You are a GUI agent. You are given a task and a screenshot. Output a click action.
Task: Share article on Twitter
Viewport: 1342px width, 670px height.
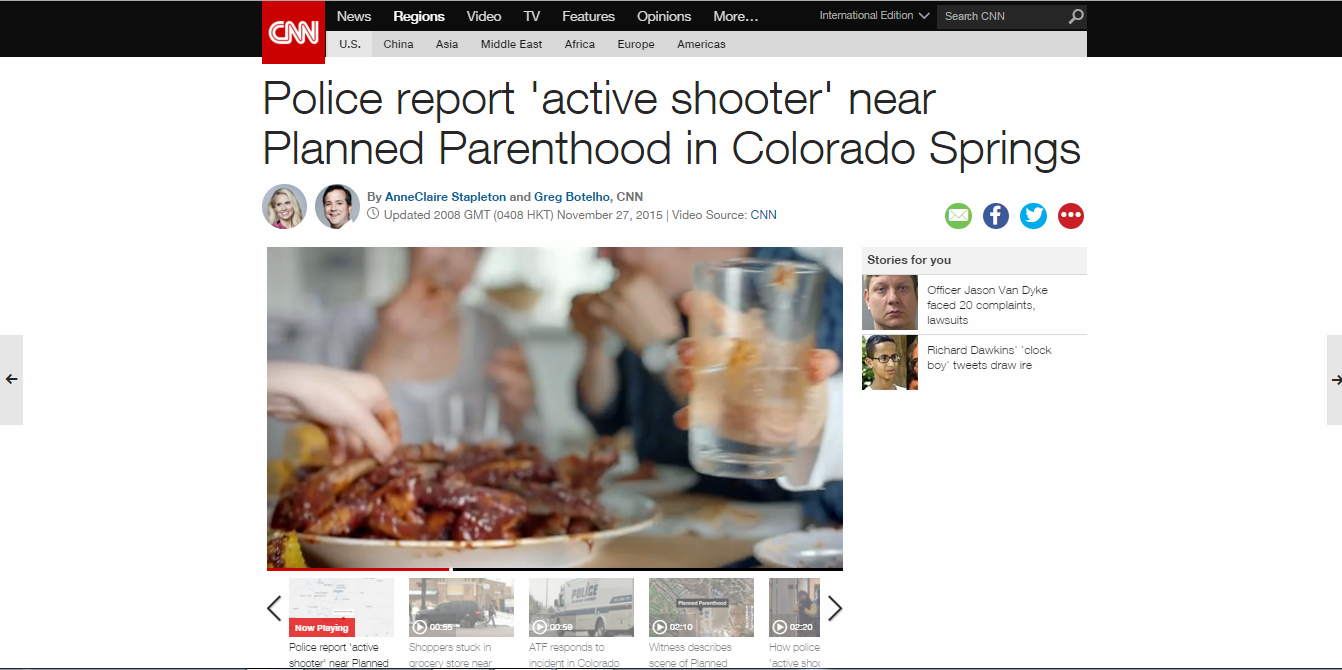point(1033,216)
